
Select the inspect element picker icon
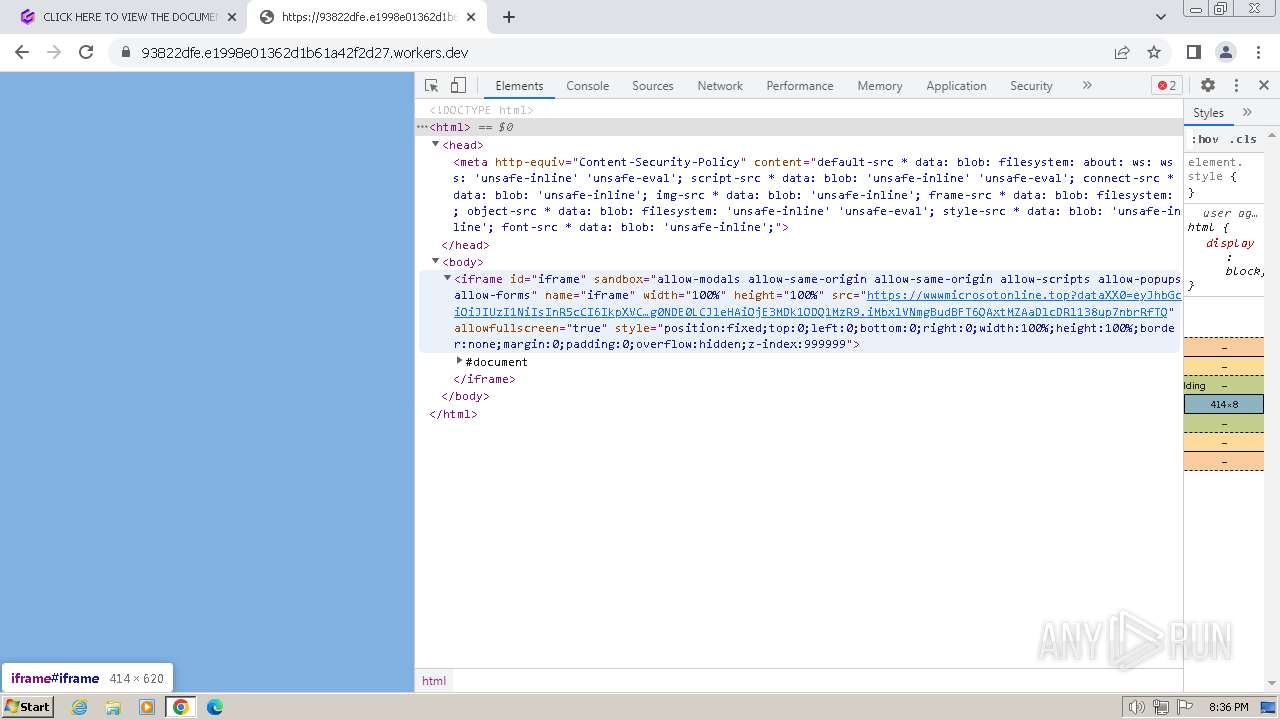[431, 86]
